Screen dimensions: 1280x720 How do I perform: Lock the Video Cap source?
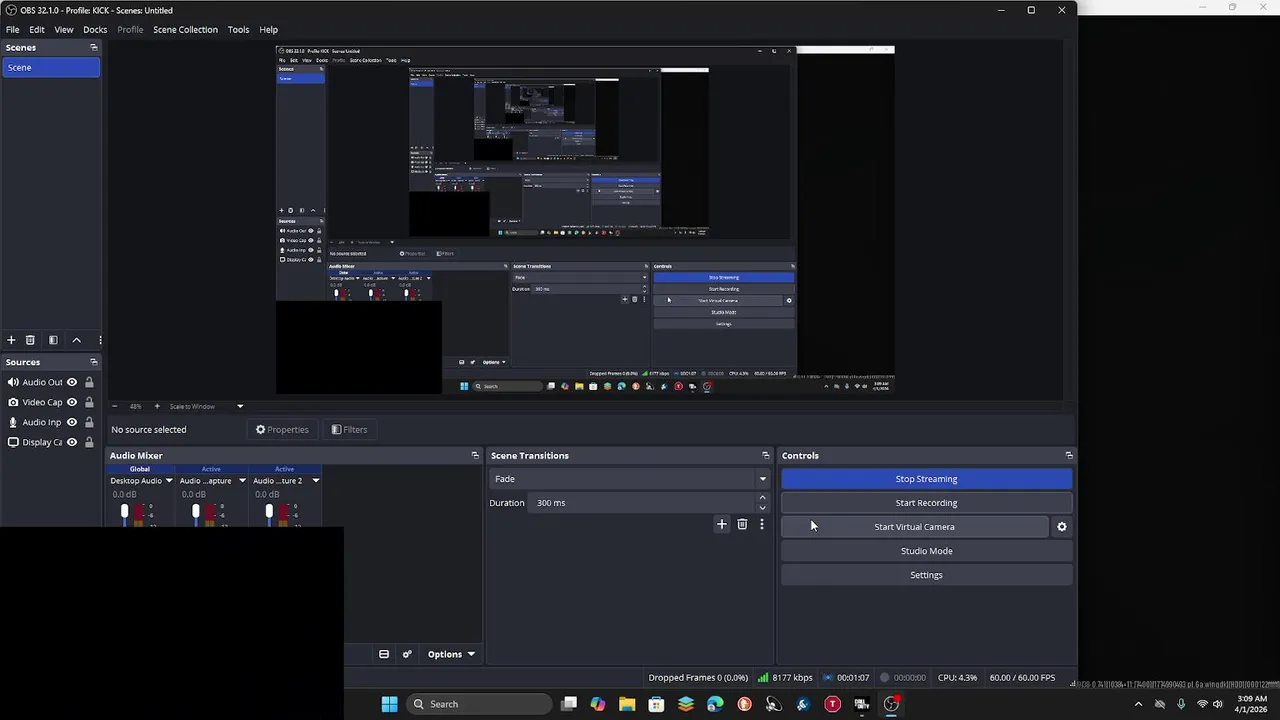(x=89, y=402)
